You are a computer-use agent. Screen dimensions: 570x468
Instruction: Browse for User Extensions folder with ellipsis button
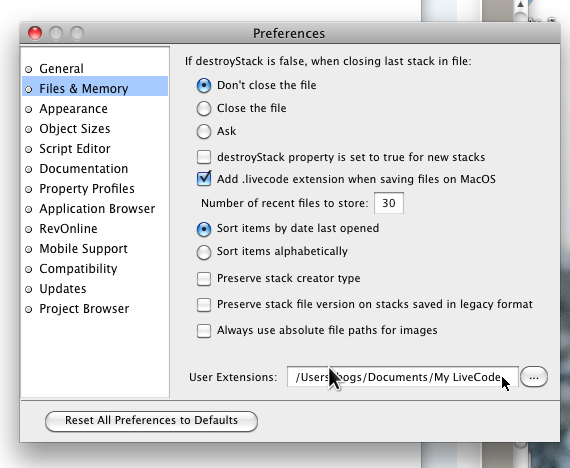pos(534,377)
